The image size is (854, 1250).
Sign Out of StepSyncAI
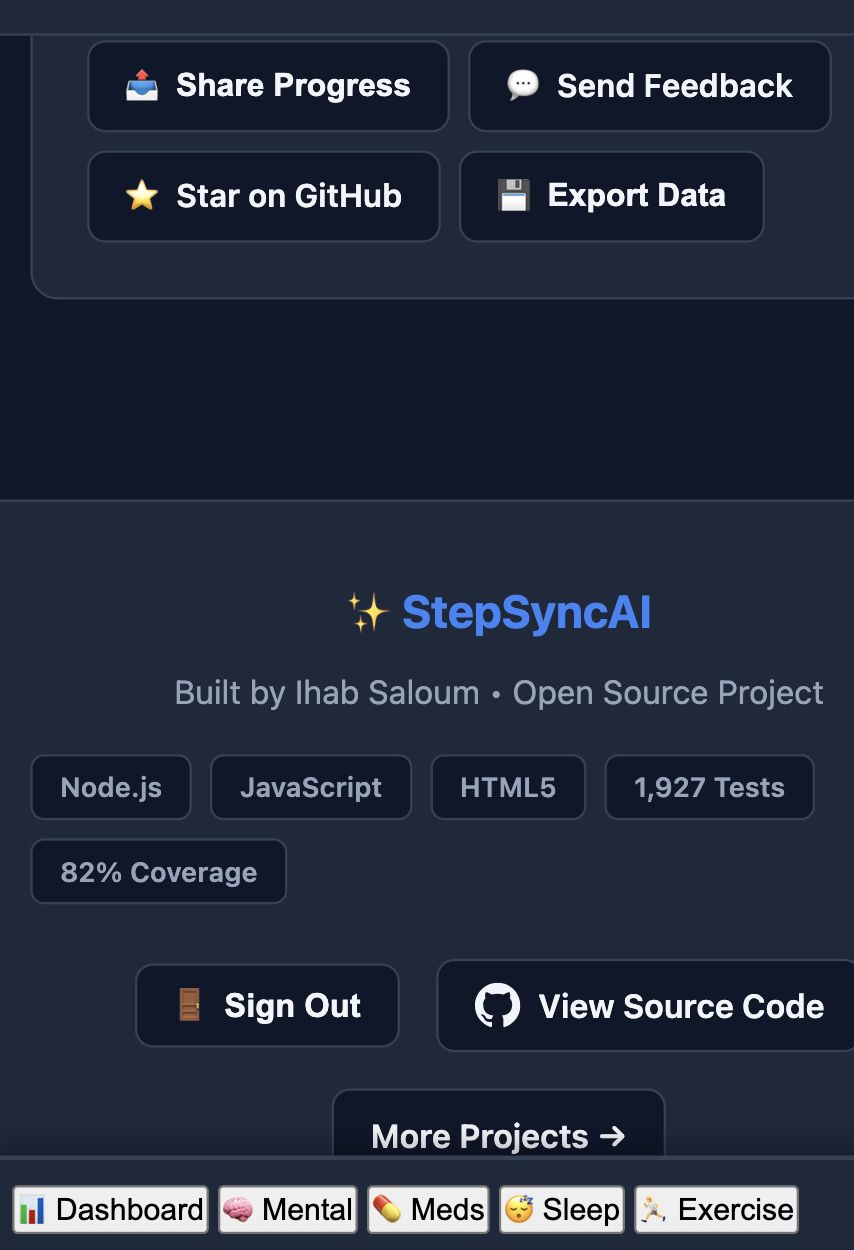click(x=267, y=1005)
